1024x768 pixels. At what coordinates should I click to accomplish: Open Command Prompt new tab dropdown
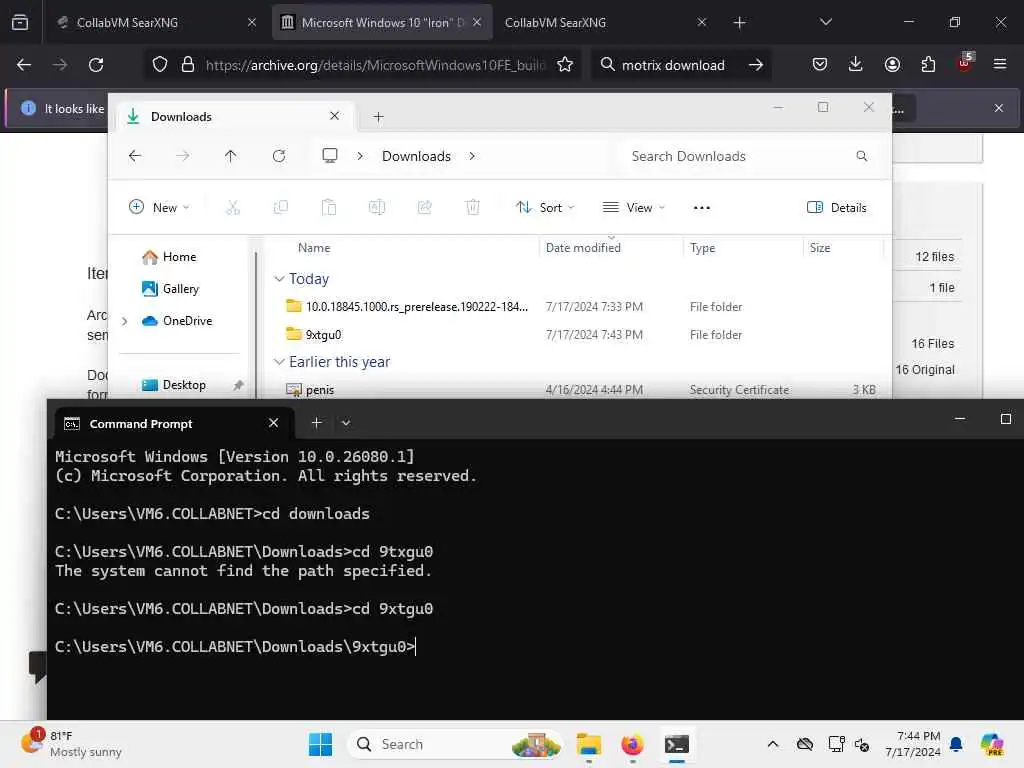point(346,423)
